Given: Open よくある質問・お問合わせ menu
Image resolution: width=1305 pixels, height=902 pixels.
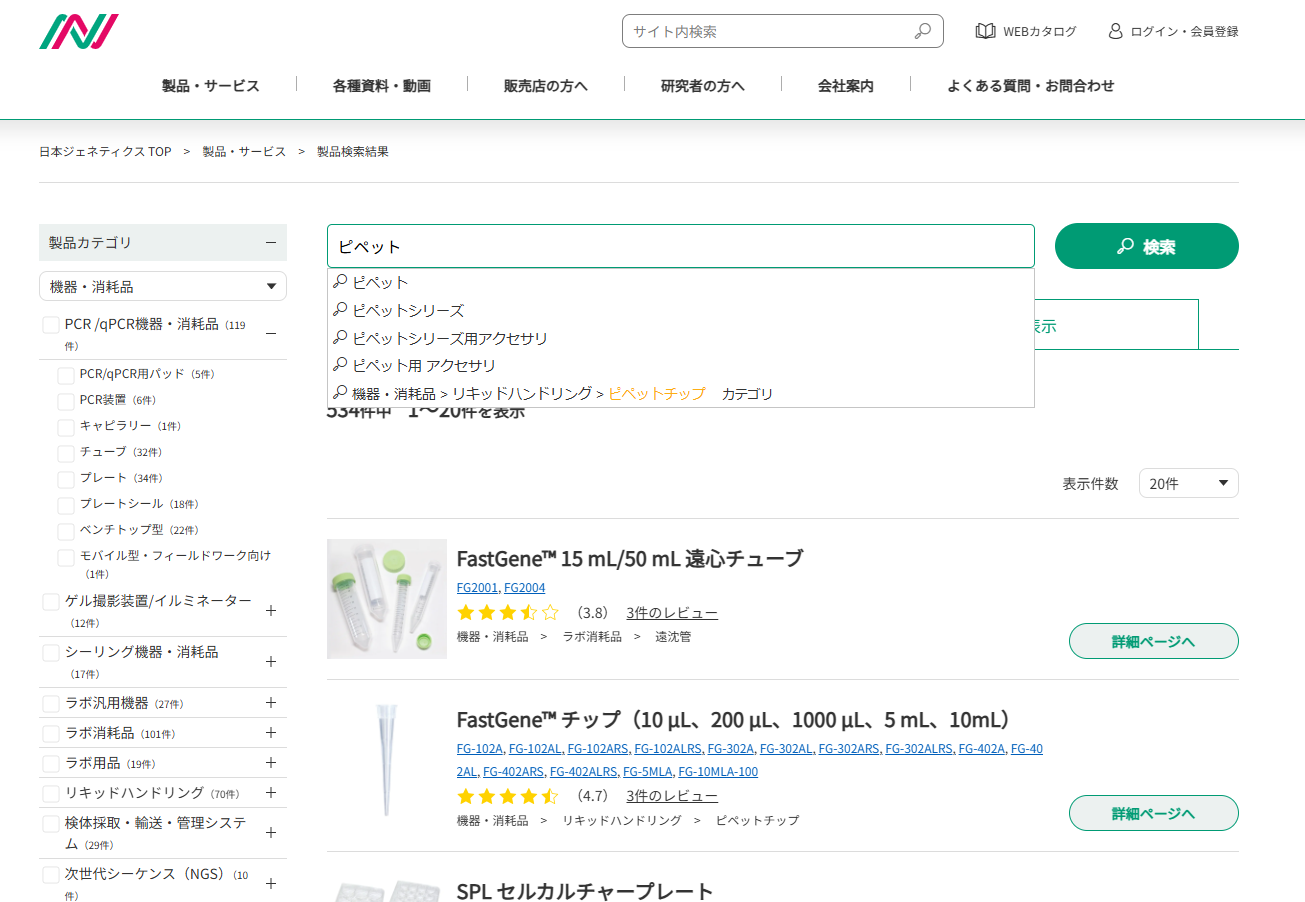Looking at the screenshot, I should 1031,86.
